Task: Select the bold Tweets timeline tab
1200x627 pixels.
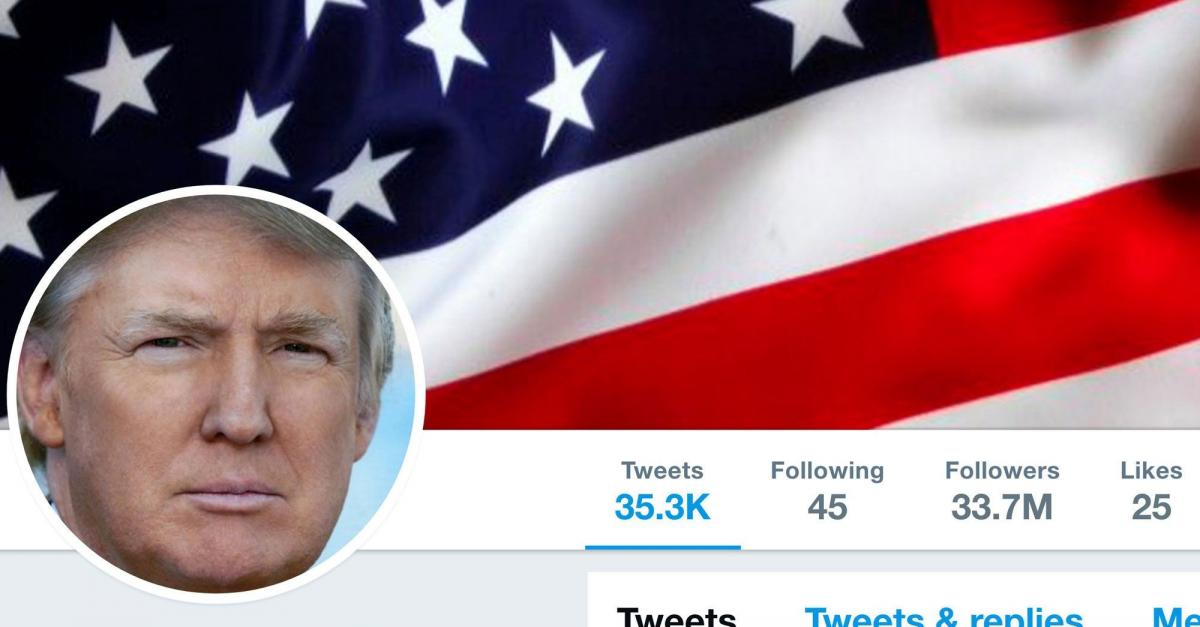Action: (x=676, y=617)
